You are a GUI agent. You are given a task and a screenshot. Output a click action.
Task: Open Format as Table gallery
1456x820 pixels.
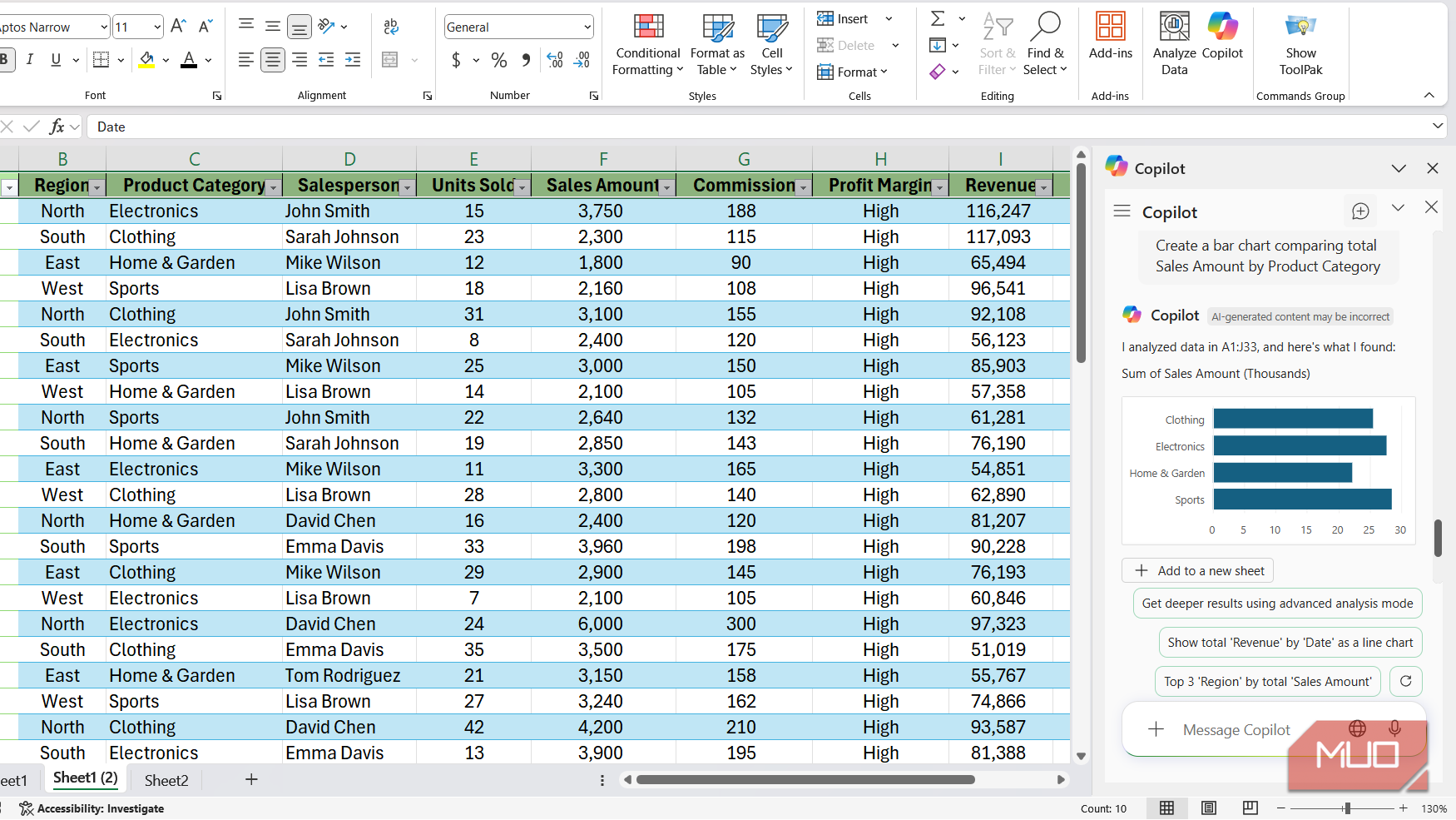(717, 44)
